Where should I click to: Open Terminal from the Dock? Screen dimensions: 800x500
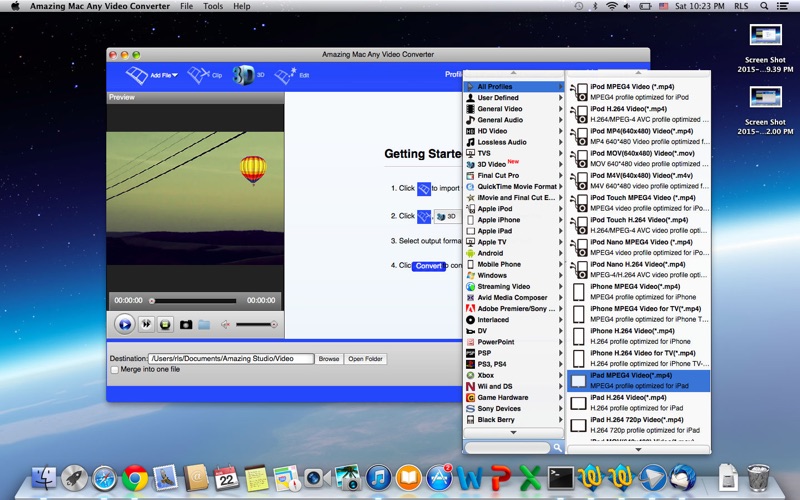[x=561, y=479]
